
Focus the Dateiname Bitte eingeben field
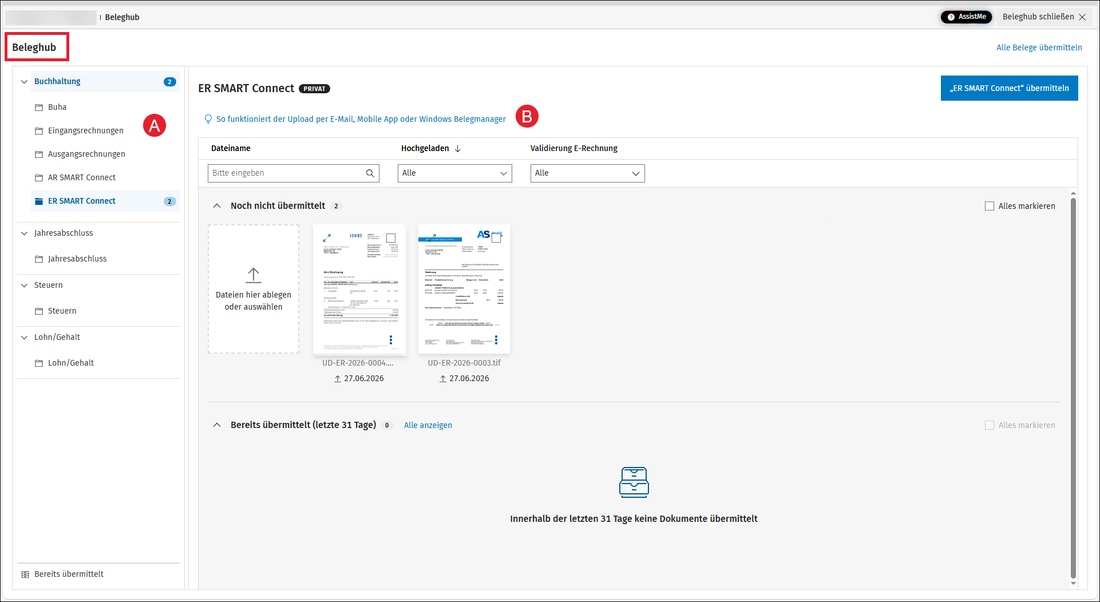pyautogui.click(x=293, y=173)
